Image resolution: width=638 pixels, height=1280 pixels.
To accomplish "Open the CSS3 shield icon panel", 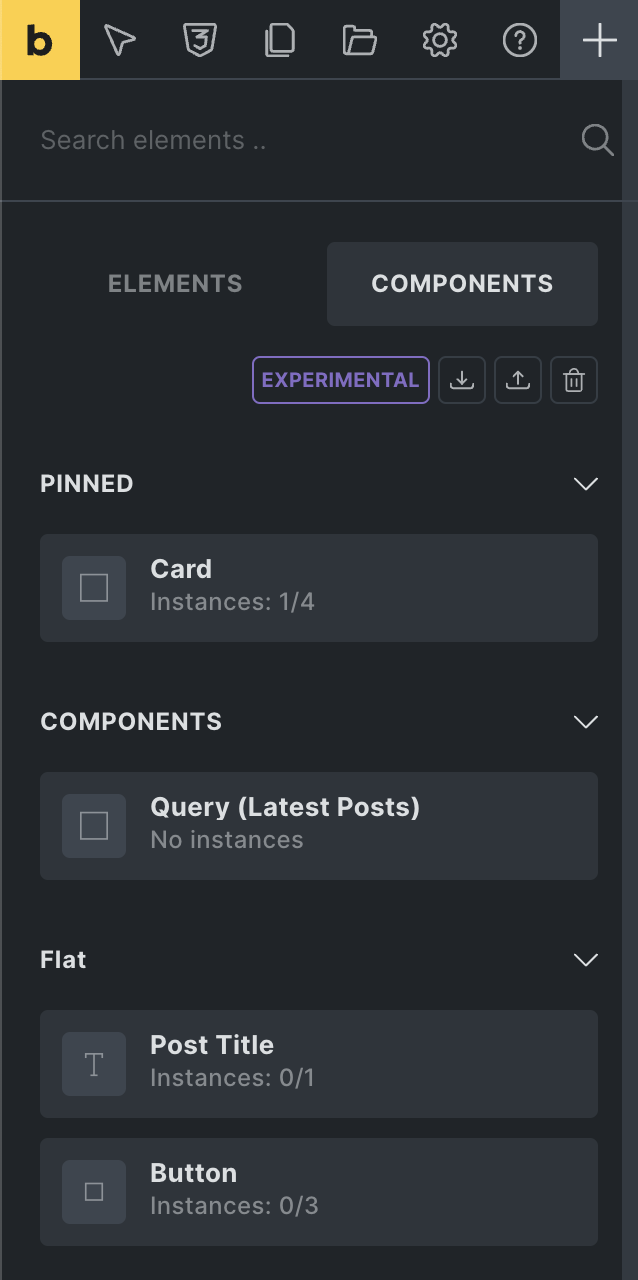I will coord(200,40).
